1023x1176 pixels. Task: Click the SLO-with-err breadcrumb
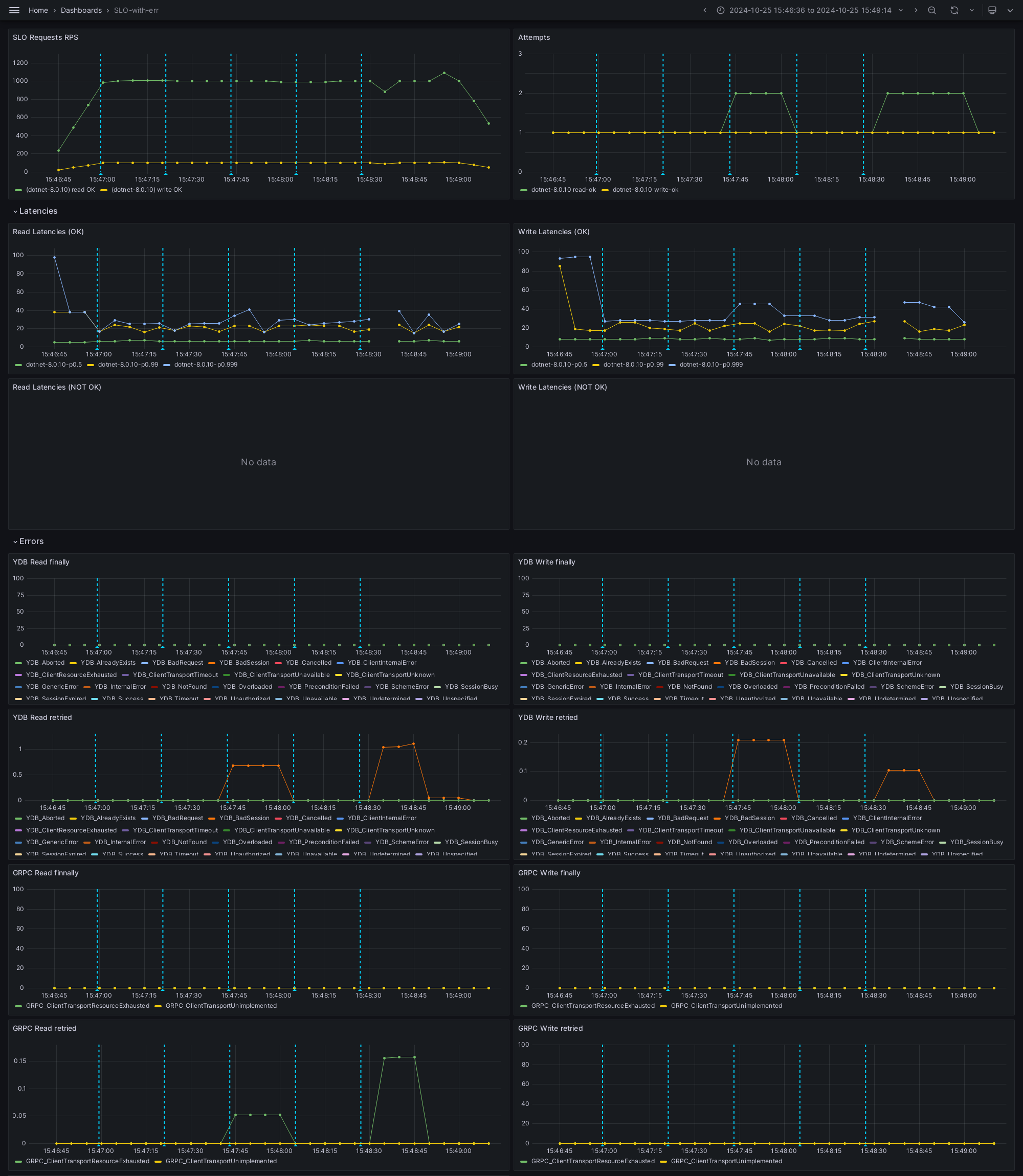[x=137, y=10]
